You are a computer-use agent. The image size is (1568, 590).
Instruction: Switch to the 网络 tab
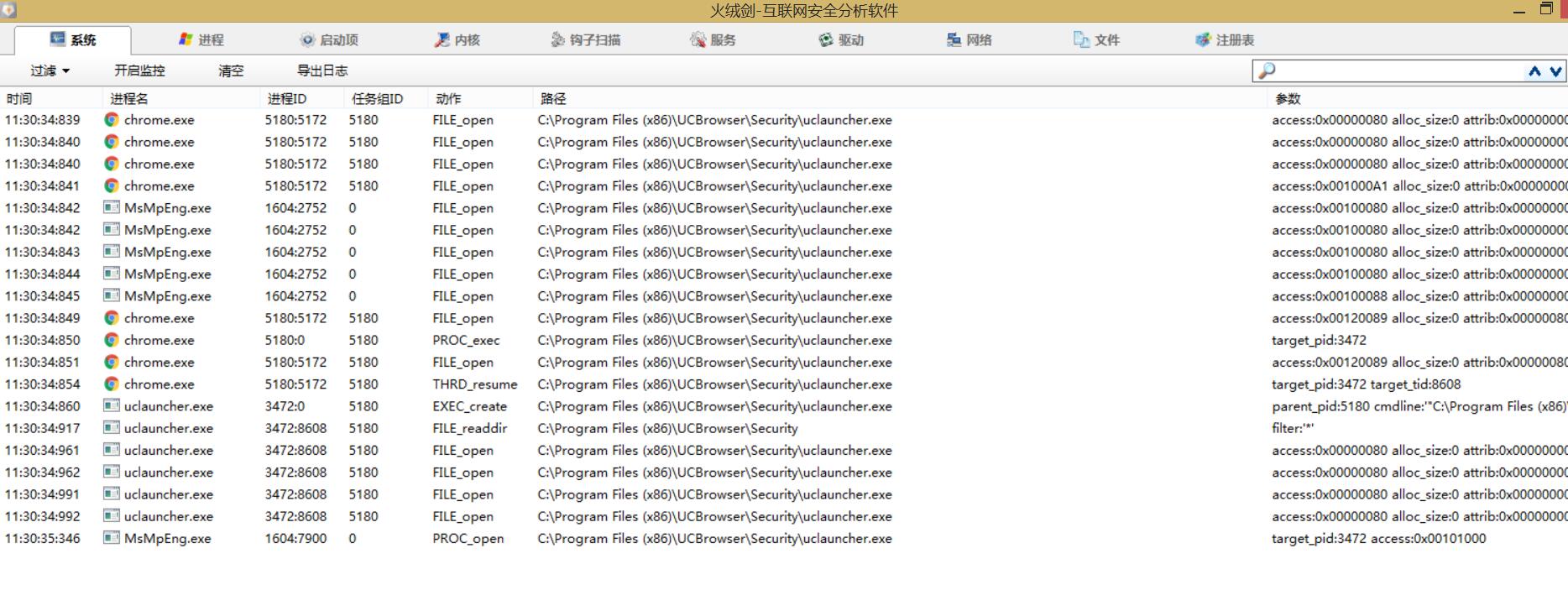point(969,39)
